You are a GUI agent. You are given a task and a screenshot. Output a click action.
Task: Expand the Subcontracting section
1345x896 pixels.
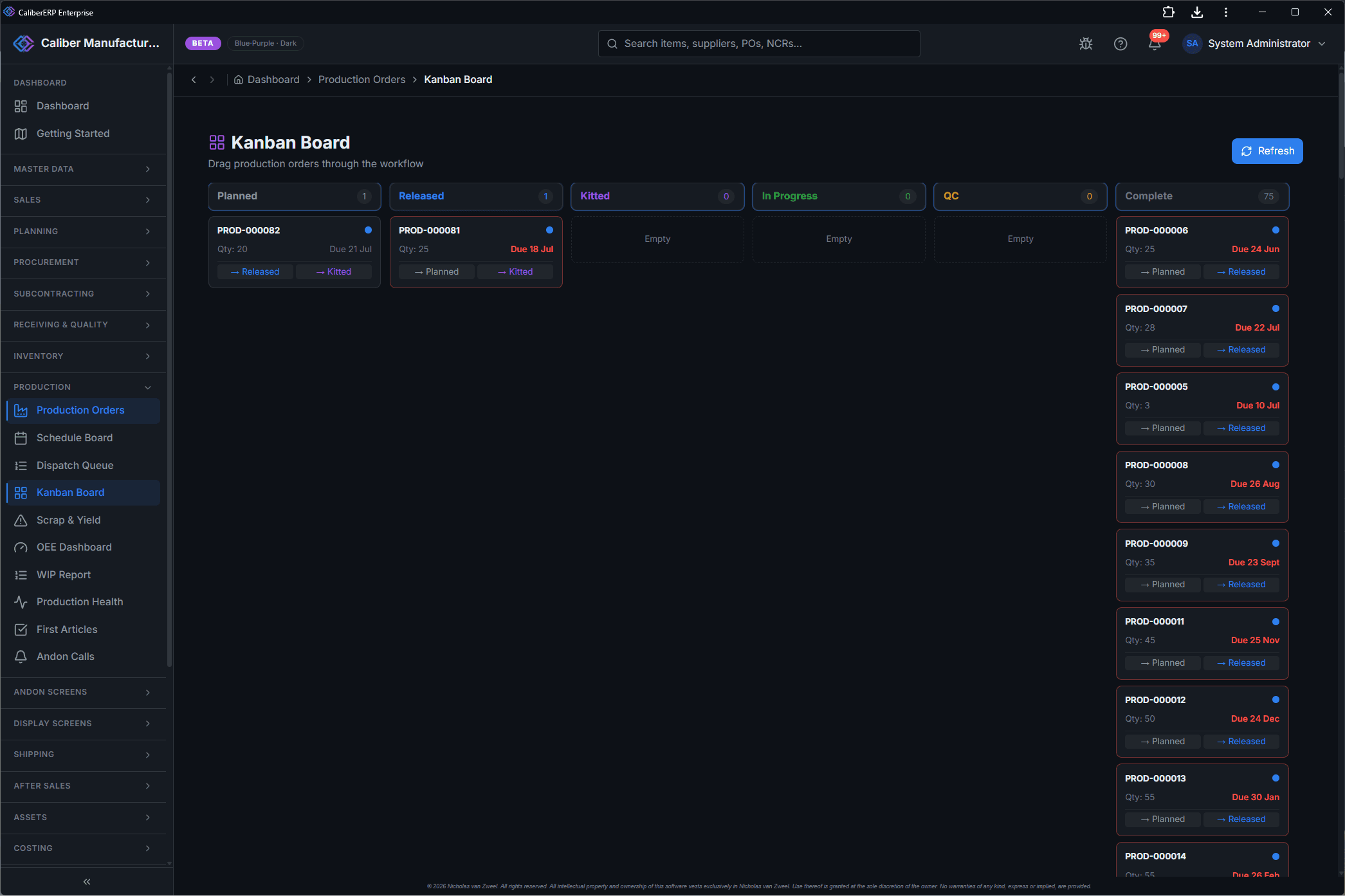(83, 294)
